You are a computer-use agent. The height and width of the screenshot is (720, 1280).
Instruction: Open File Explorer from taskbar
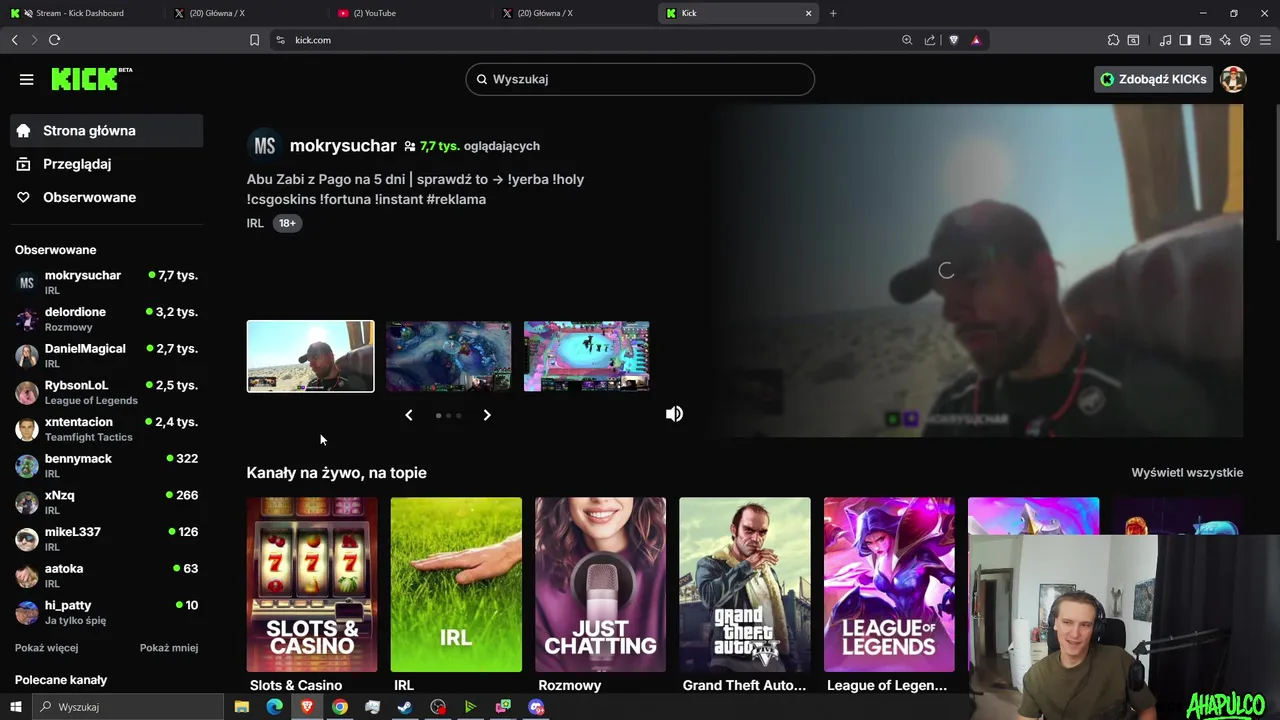point(241,707)
